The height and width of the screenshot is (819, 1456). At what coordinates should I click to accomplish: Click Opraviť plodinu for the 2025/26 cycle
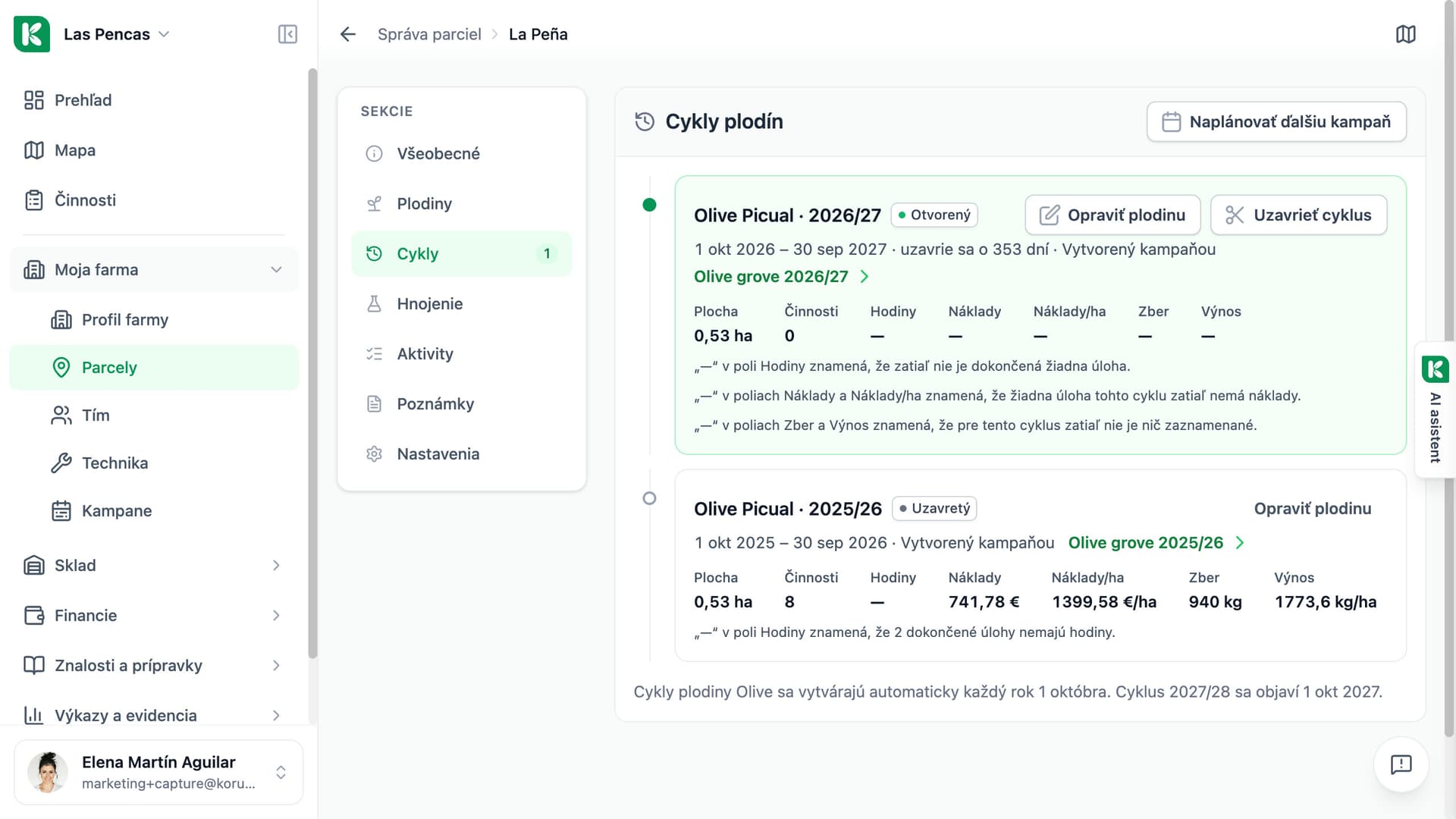[1312, 508]
